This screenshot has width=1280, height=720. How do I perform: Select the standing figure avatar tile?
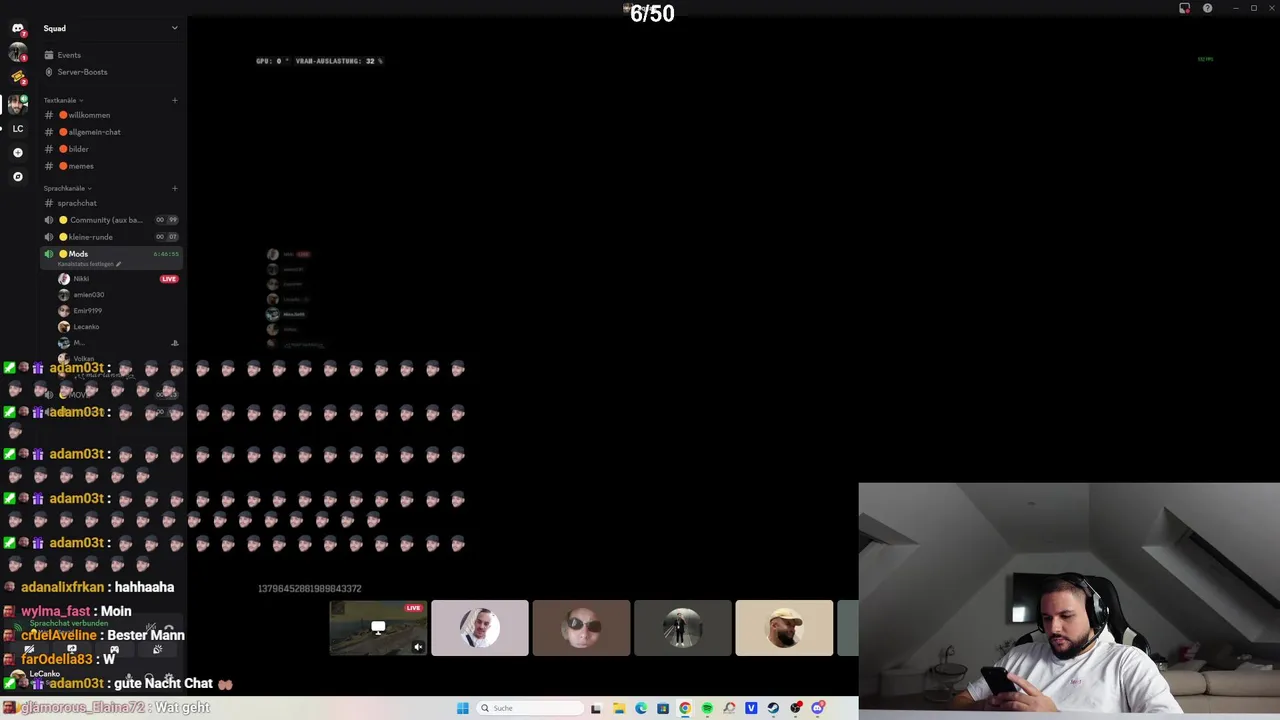click(x=683, y=628)
